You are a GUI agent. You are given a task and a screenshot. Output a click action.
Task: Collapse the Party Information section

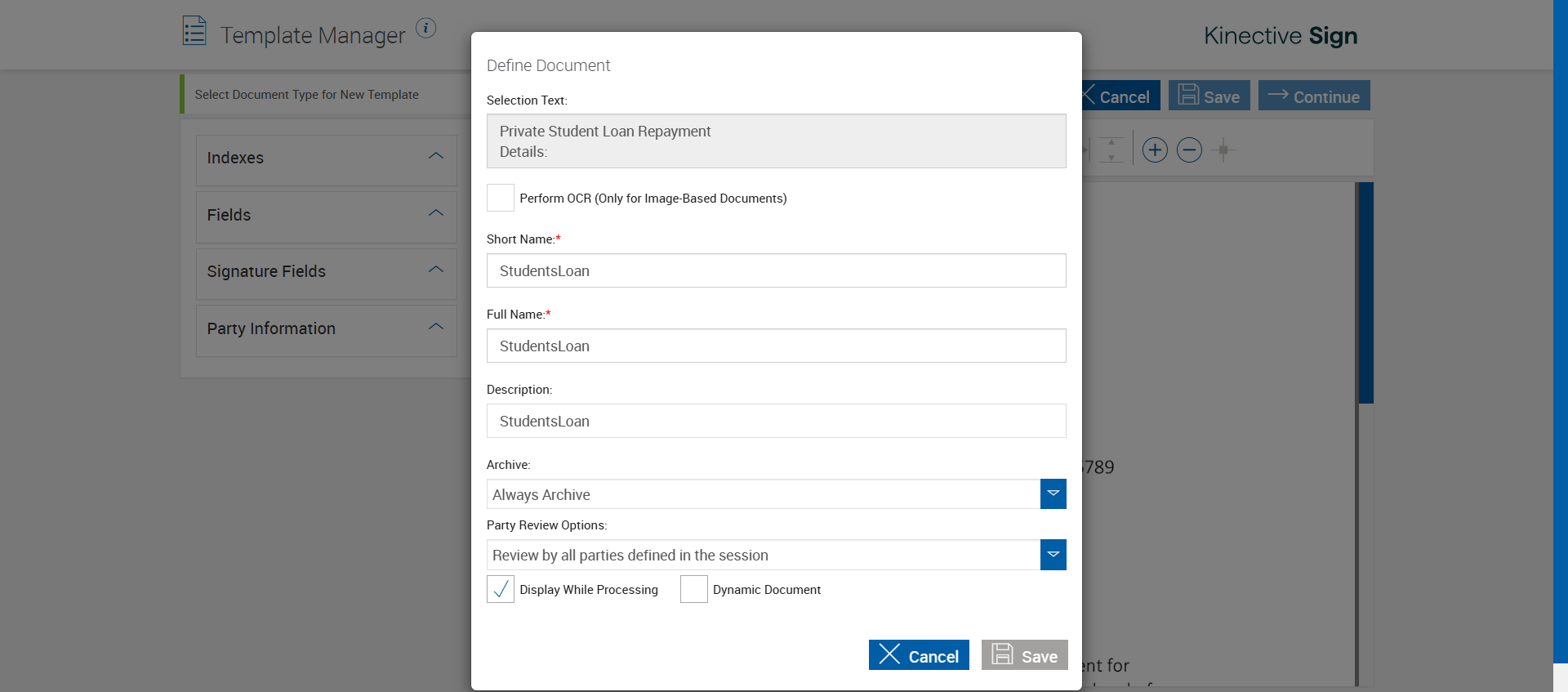436,327
